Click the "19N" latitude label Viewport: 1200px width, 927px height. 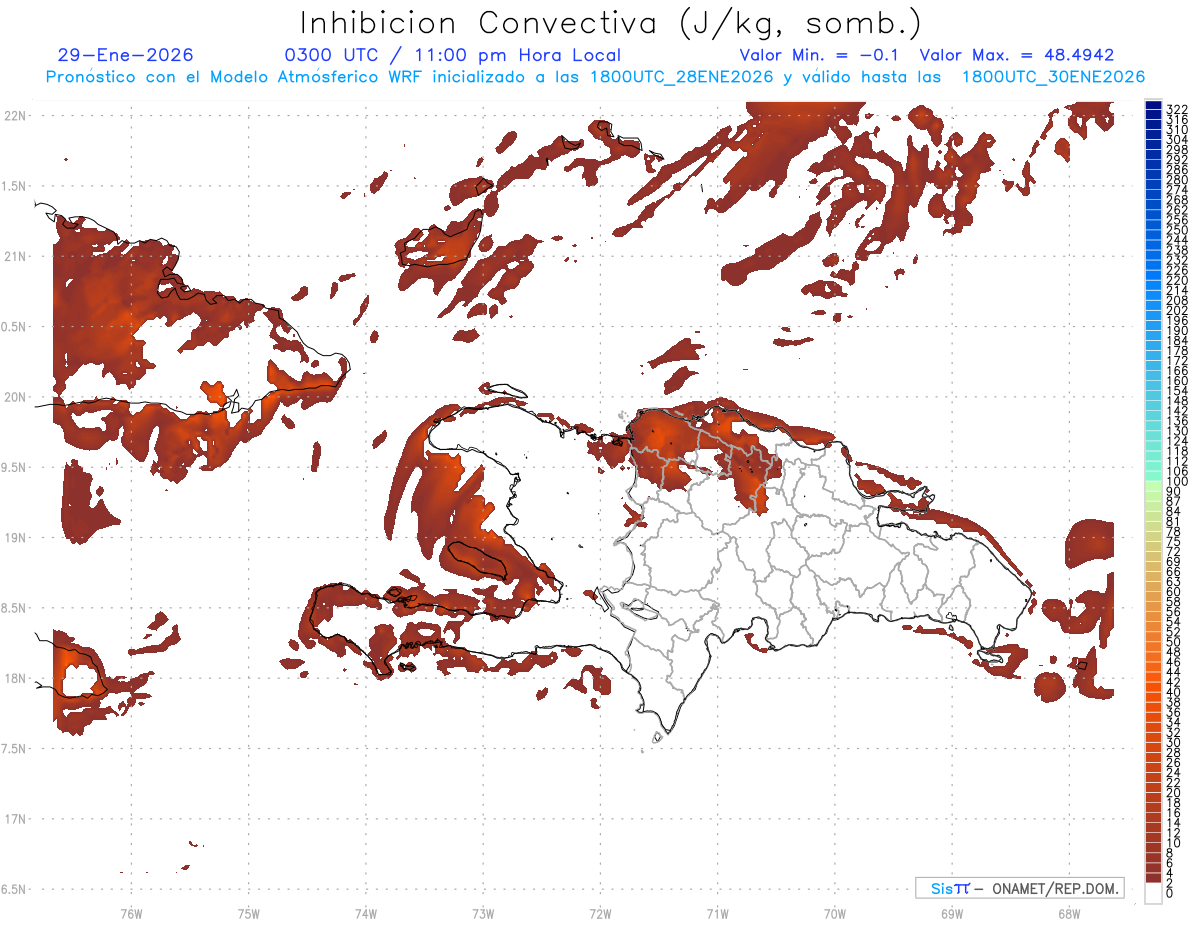coord(15,538)
